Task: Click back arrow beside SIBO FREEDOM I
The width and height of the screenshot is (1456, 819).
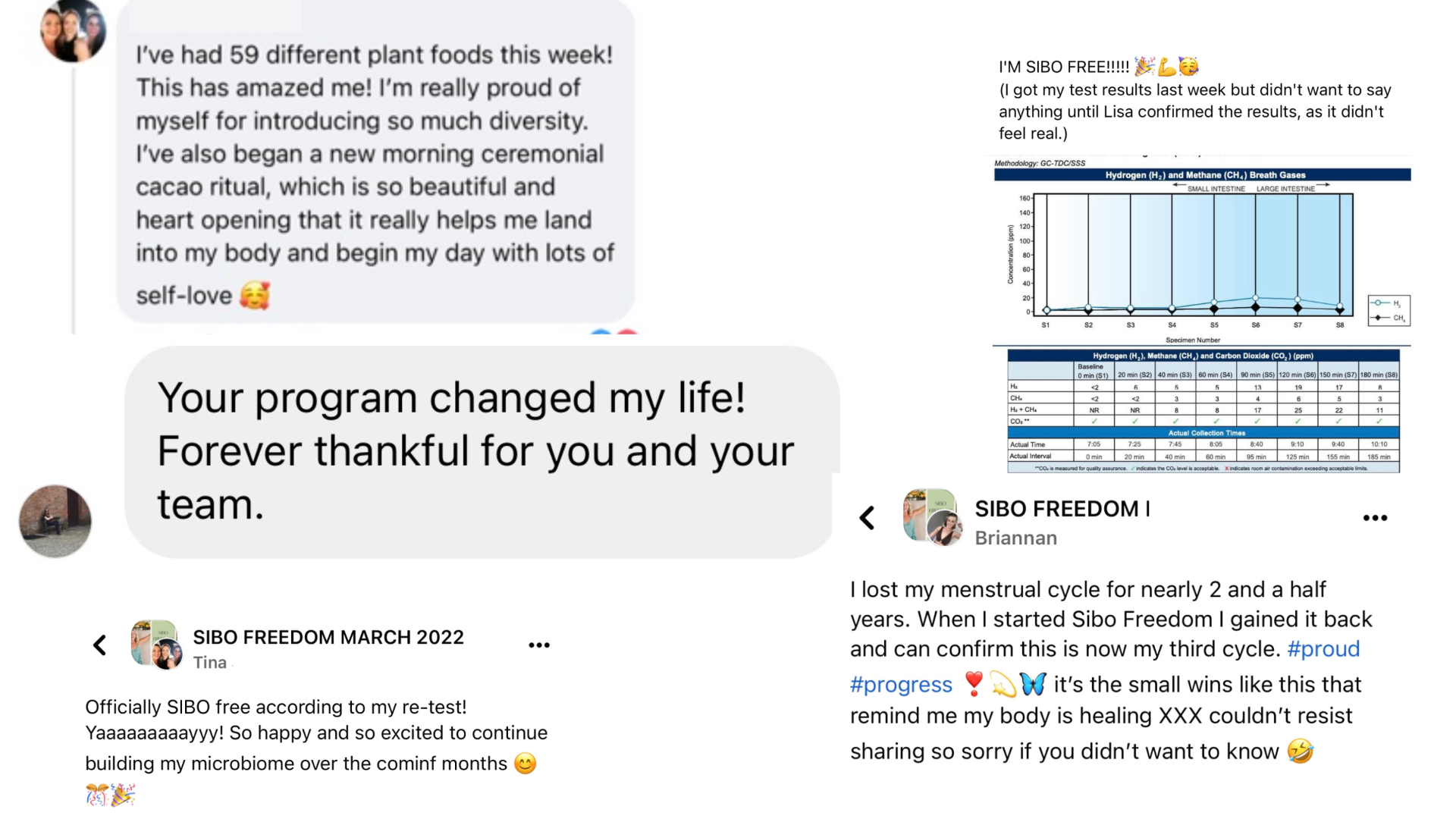Action: [x=867, y=518]
